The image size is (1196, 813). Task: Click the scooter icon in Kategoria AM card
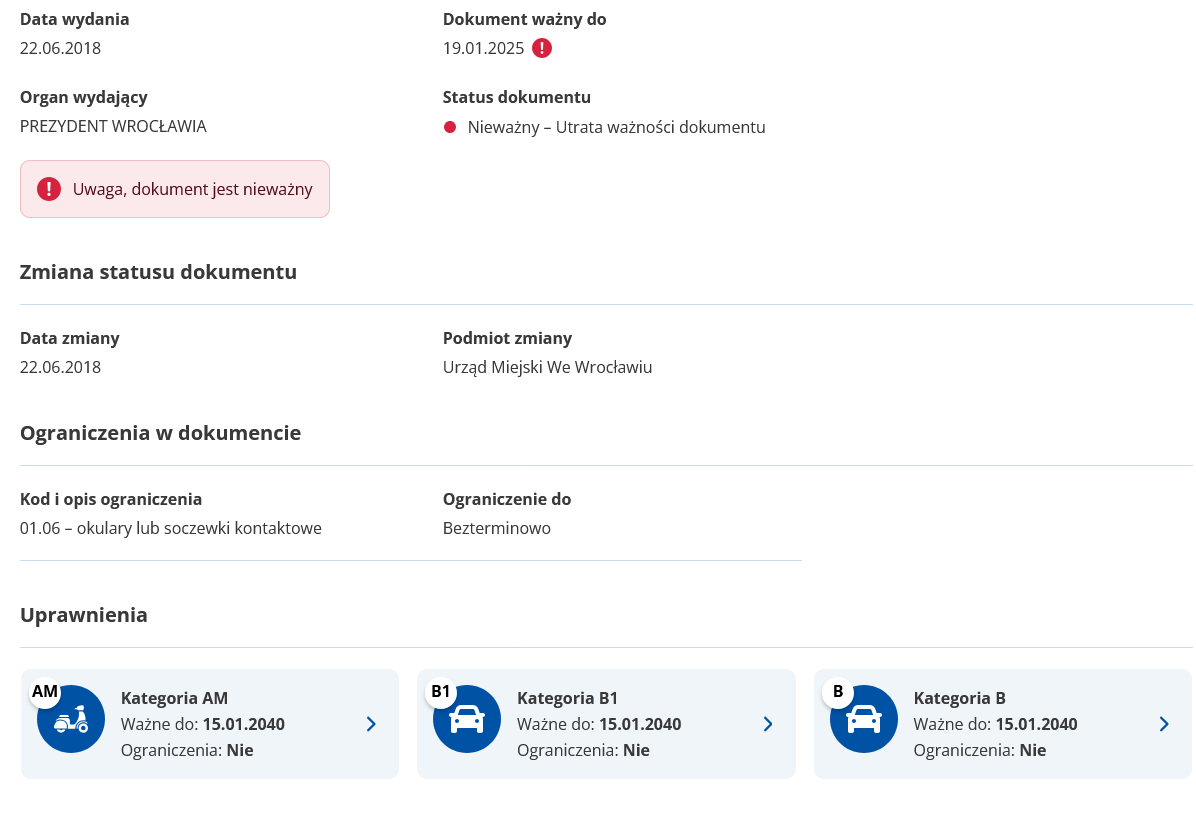click(x=71, y=720)
